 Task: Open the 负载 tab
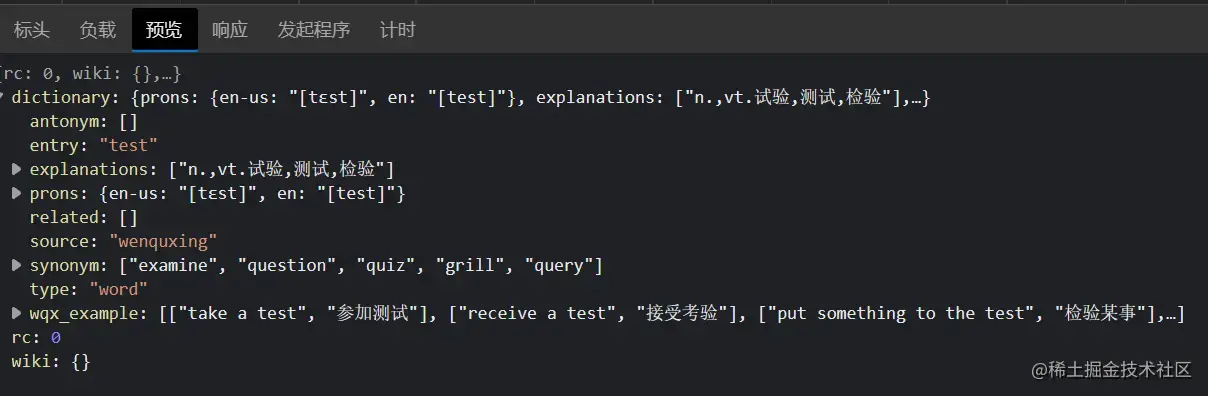tap(98, 30)
